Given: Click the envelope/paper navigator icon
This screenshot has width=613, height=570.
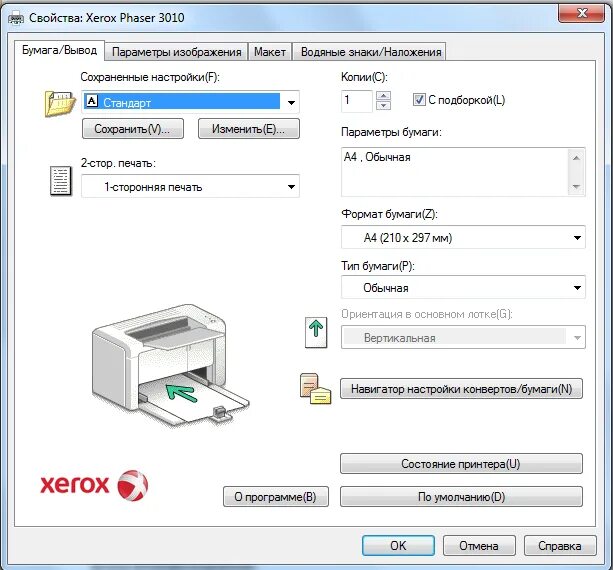Looking at the screenshot, I should (315, 389).
